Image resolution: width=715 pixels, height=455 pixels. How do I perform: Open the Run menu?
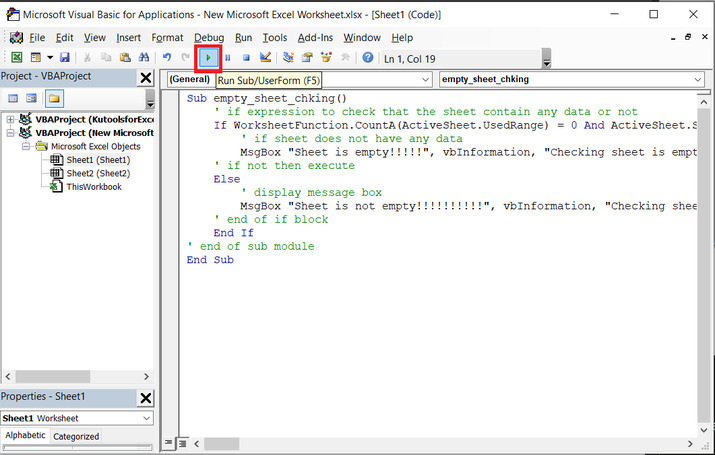[x=244, y=38]
